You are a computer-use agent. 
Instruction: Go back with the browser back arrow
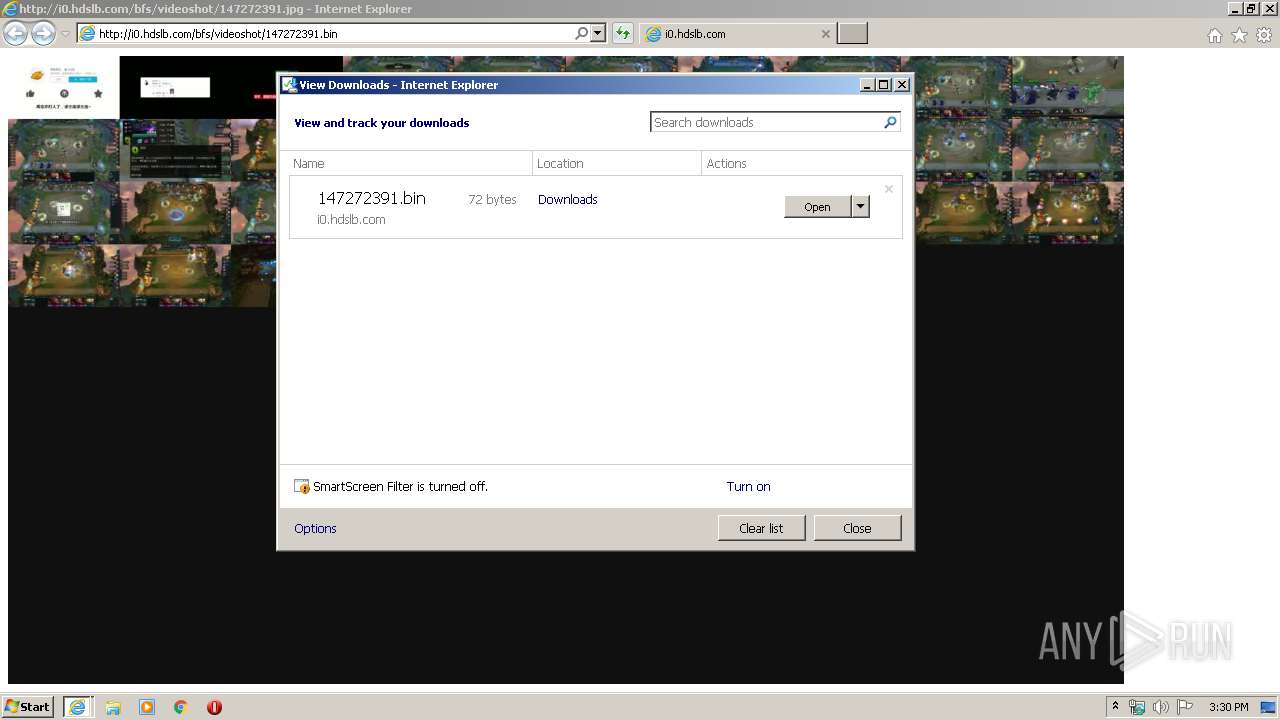[x=15, y=33]
